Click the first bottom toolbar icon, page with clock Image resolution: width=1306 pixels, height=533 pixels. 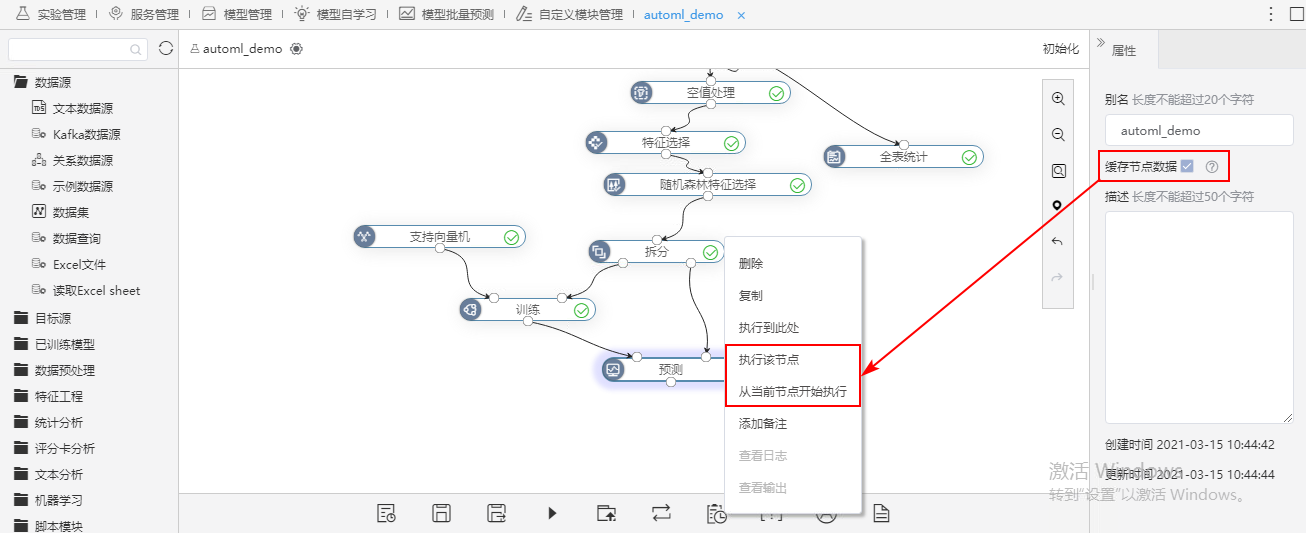click(386, 513)
